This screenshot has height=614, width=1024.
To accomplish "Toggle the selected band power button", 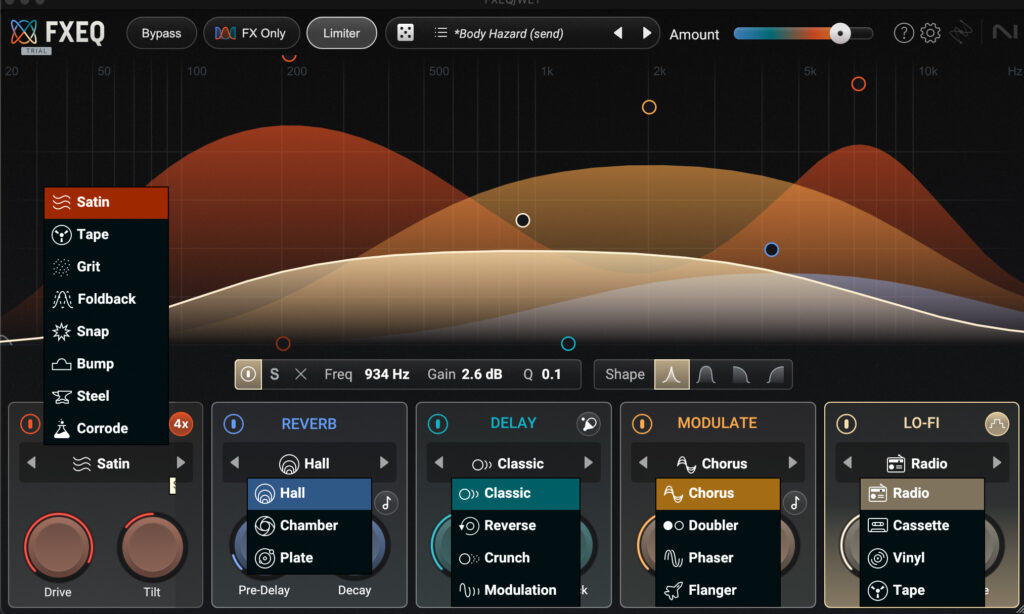I will [x=248, y=374].
